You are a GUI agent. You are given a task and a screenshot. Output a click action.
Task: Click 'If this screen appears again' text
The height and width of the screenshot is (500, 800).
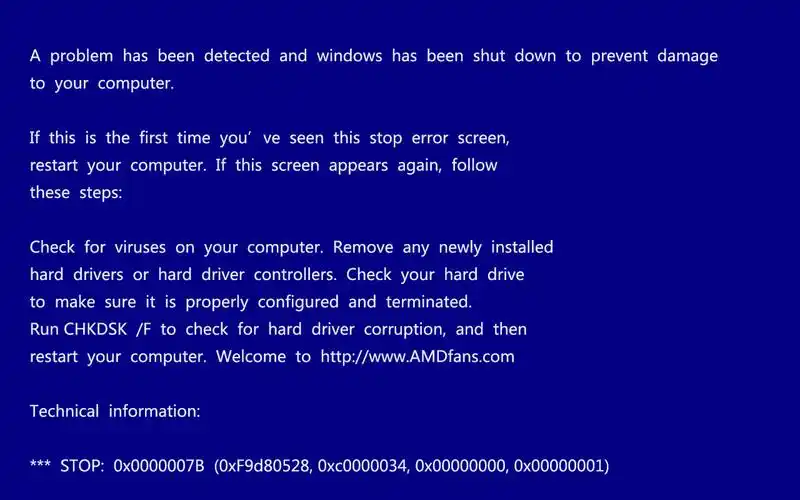click(x=329, y=165)
